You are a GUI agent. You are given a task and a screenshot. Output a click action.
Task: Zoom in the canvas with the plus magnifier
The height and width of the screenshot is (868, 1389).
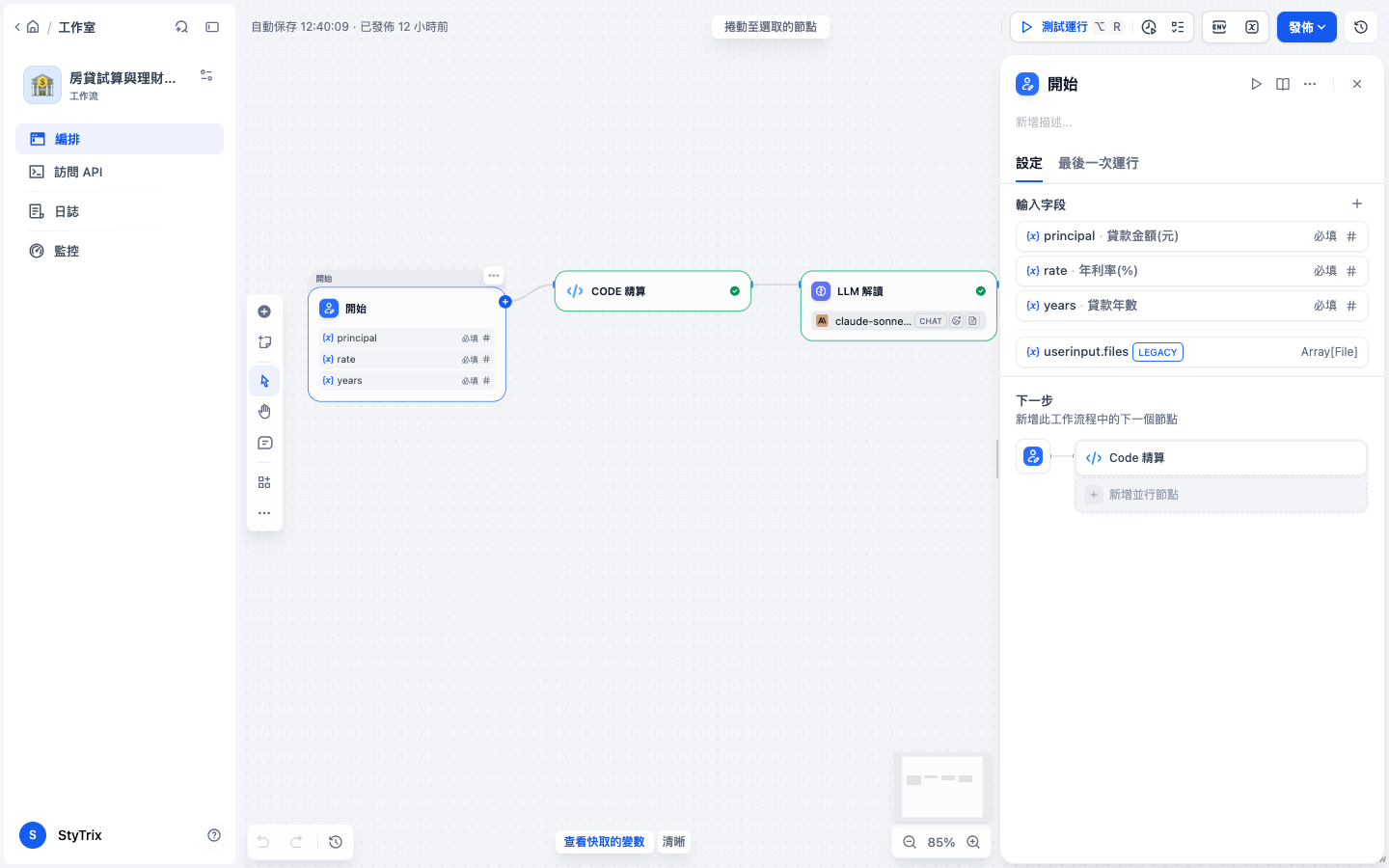tap(973, 842)
